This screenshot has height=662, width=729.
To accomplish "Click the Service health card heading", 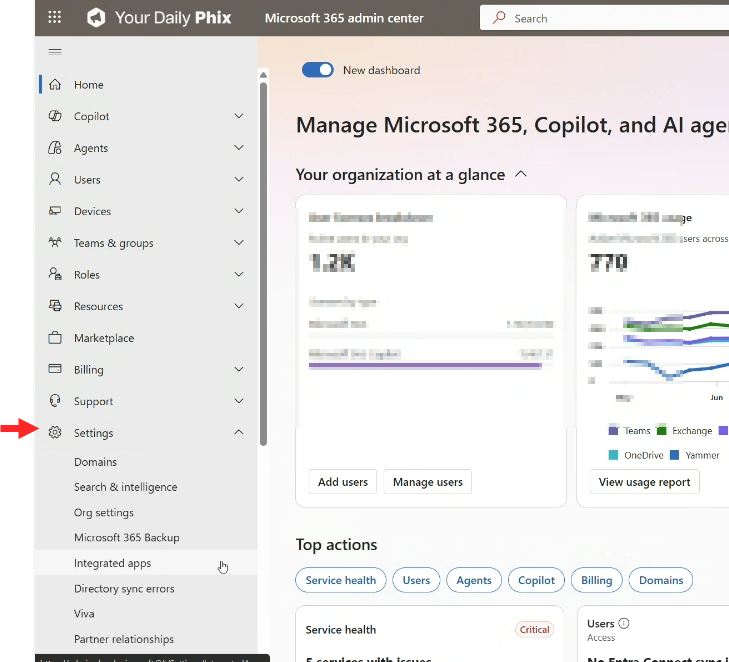I will (x=341, y=629).
